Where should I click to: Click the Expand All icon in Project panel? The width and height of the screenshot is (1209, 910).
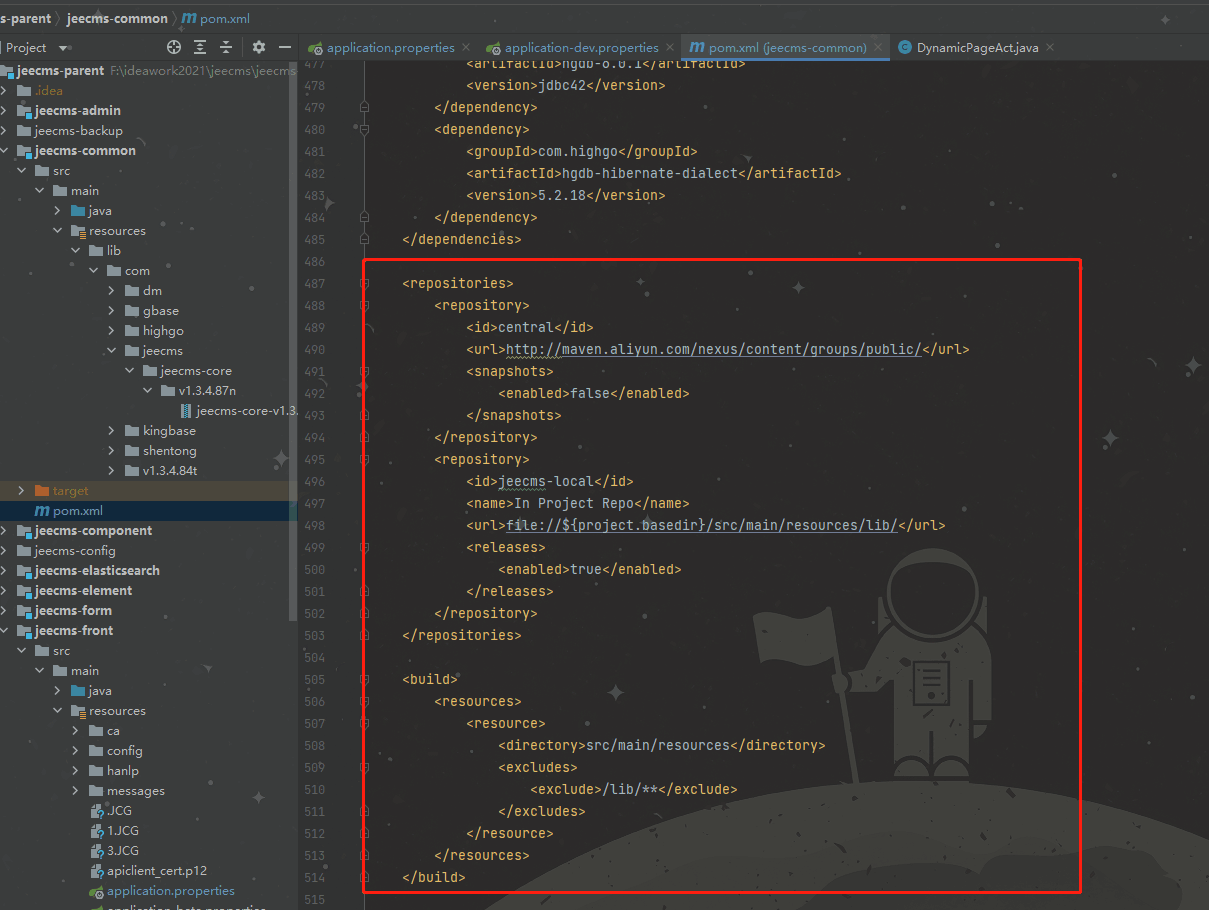[x=201, y=47]
